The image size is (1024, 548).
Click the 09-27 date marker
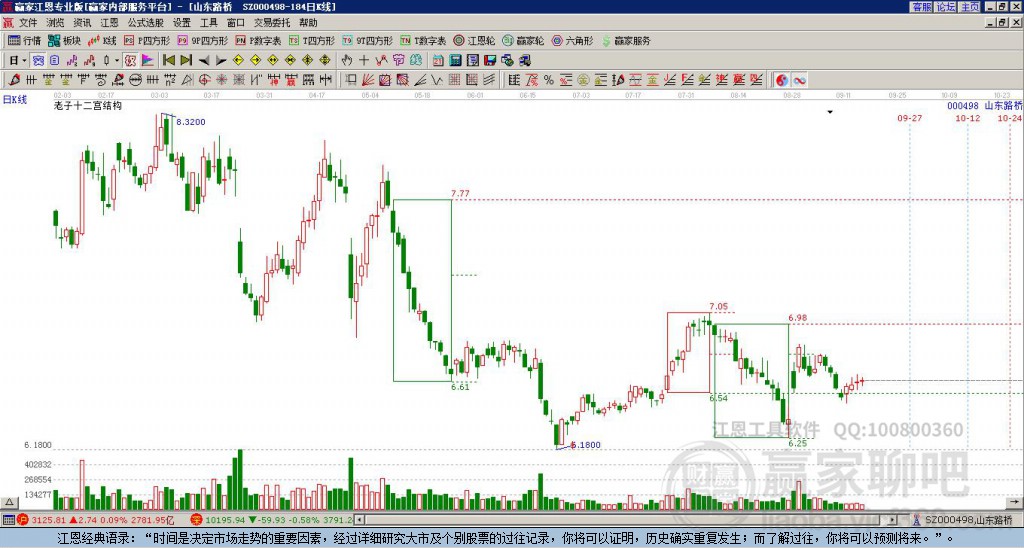pyautogui.click(x=910, y=118)
